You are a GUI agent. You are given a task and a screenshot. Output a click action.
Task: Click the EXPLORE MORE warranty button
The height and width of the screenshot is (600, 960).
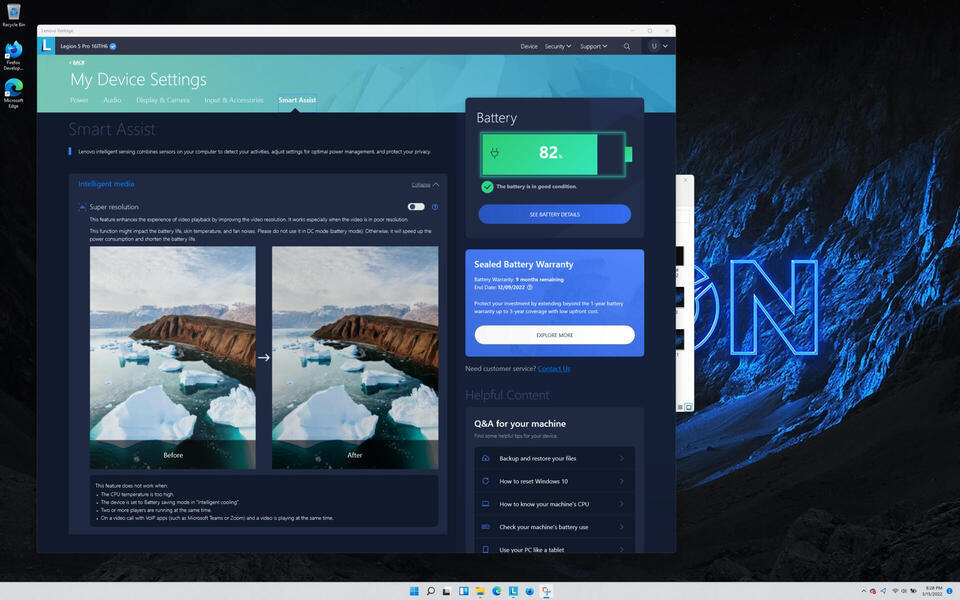555,335
